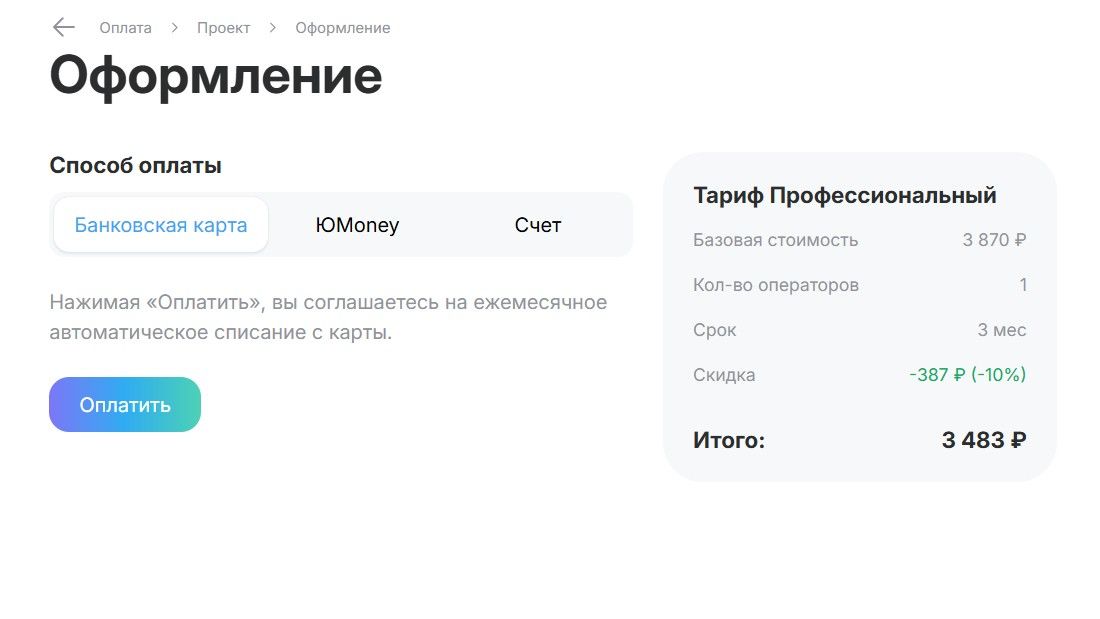
Task: Click the chevron before Оформление breadcrumb
Action: [272, 28]
